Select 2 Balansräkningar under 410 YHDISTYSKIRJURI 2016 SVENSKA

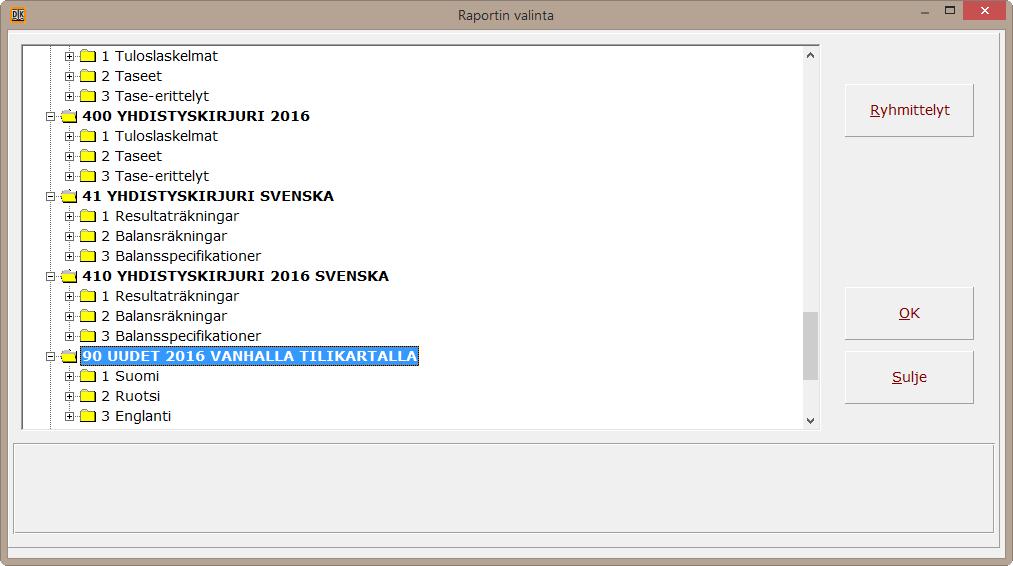(164, 317)
